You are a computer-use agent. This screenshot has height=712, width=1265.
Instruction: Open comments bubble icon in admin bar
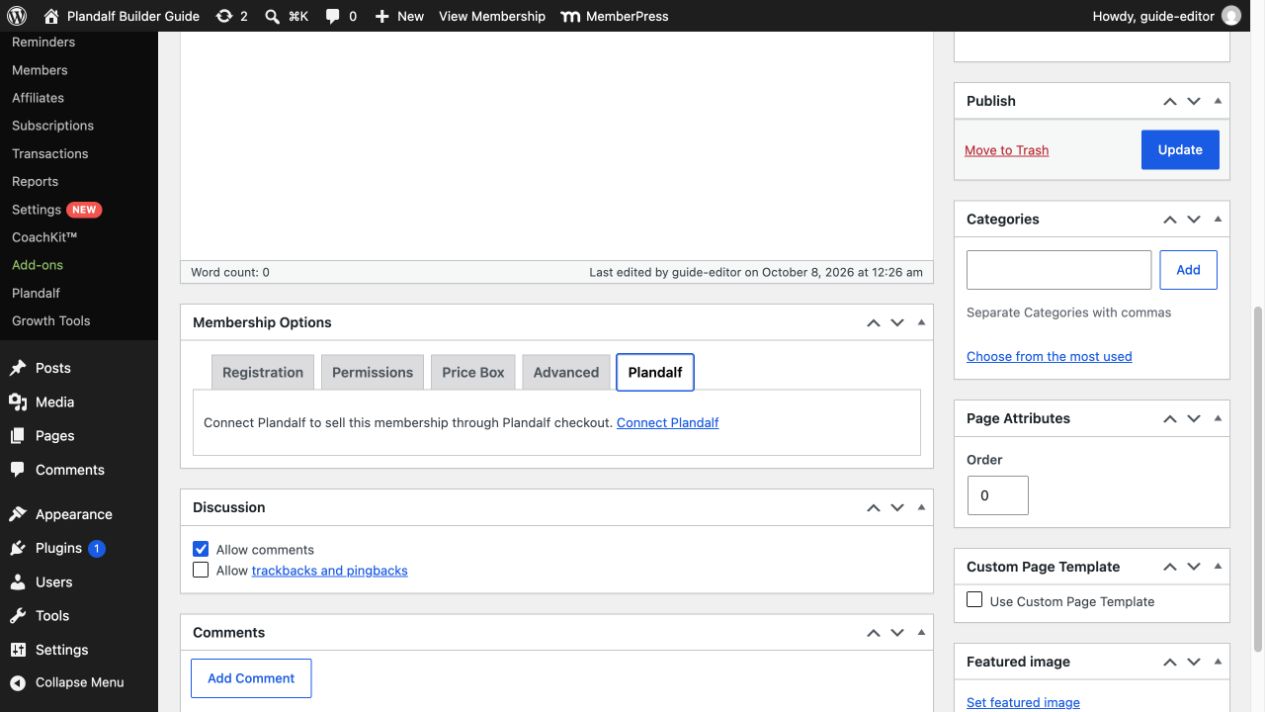pos(333,16)
